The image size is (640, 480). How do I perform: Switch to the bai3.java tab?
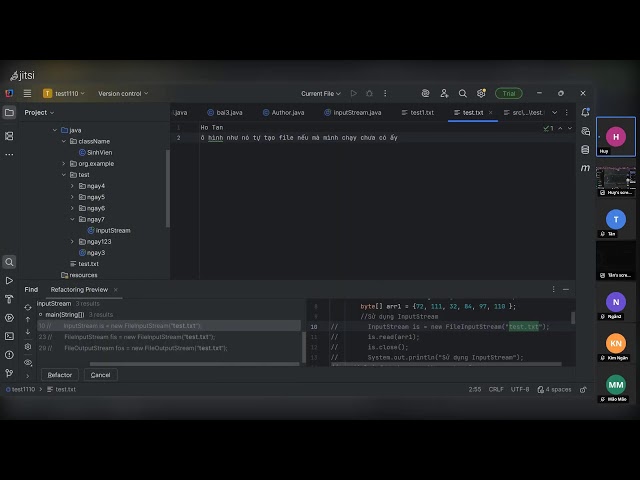tap(225, 113)
